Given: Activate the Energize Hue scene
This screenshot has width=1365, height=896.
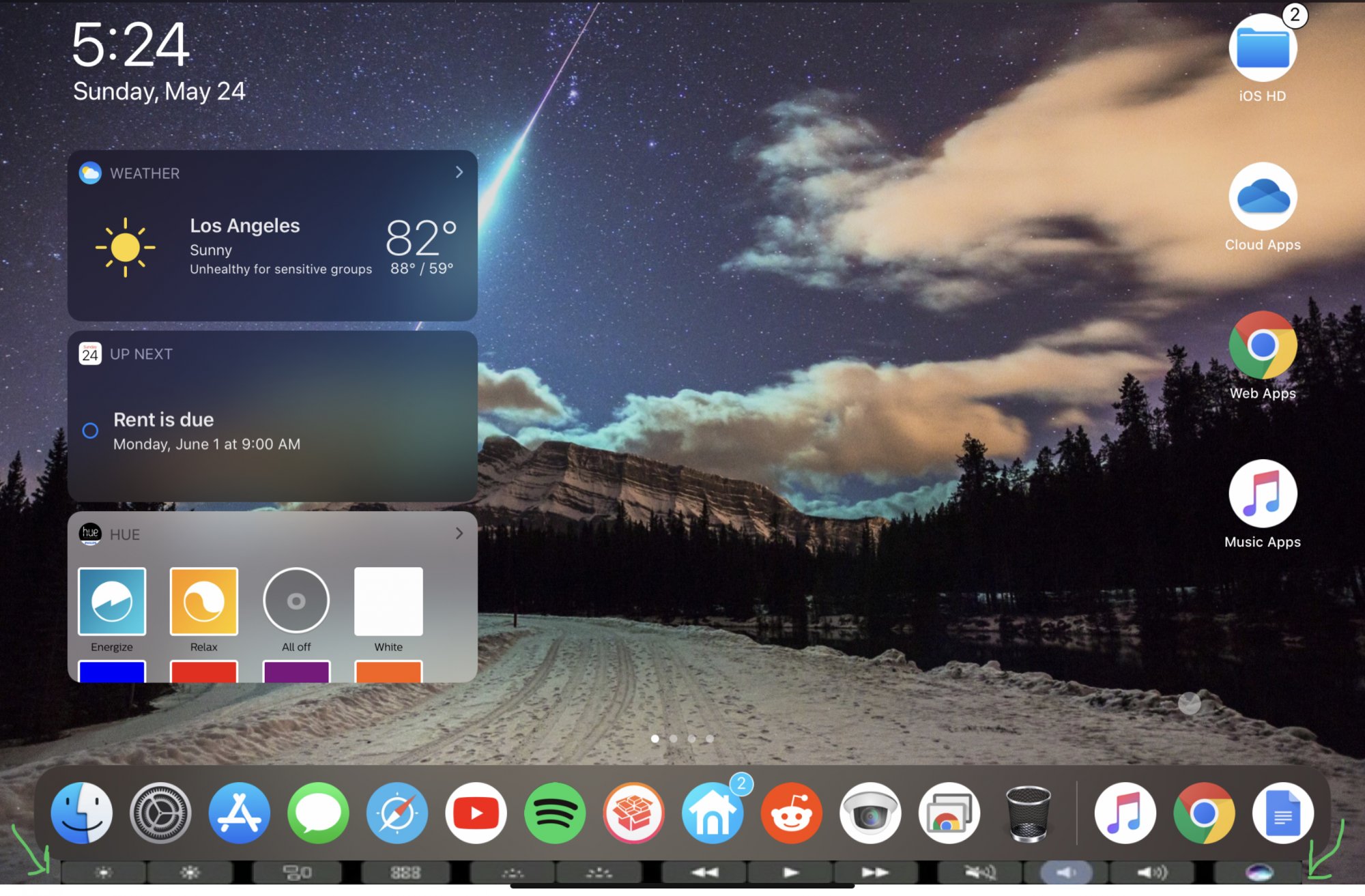Looking at the screenshot, I should coord(112,601).
